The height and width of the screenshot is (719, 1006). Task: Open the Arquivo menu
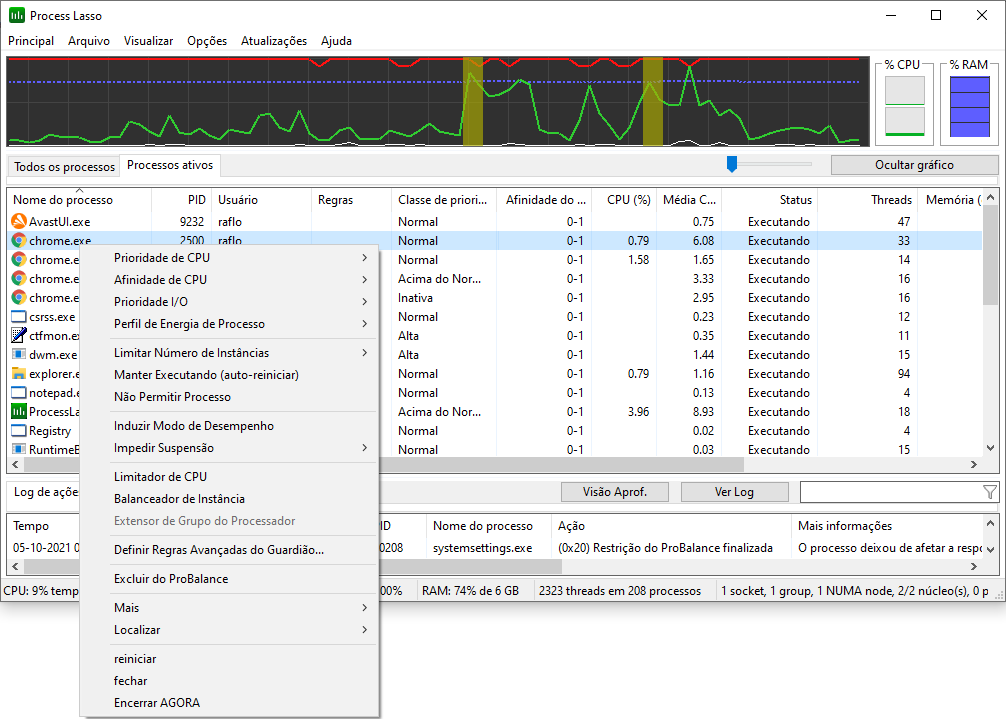coord(89,41)
